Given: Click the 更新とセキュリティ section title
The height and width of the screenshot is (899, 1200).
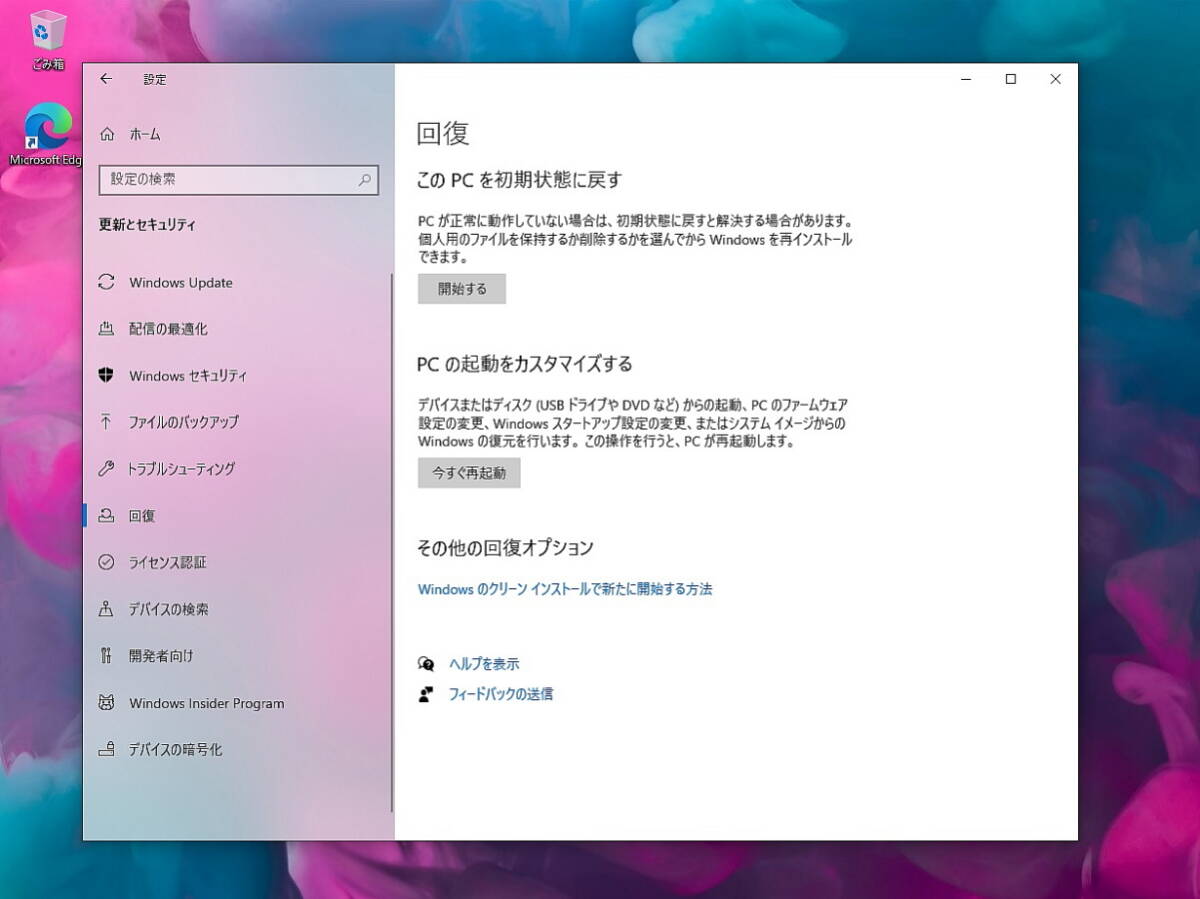Looking at the screenshot, I should point(147,225).
